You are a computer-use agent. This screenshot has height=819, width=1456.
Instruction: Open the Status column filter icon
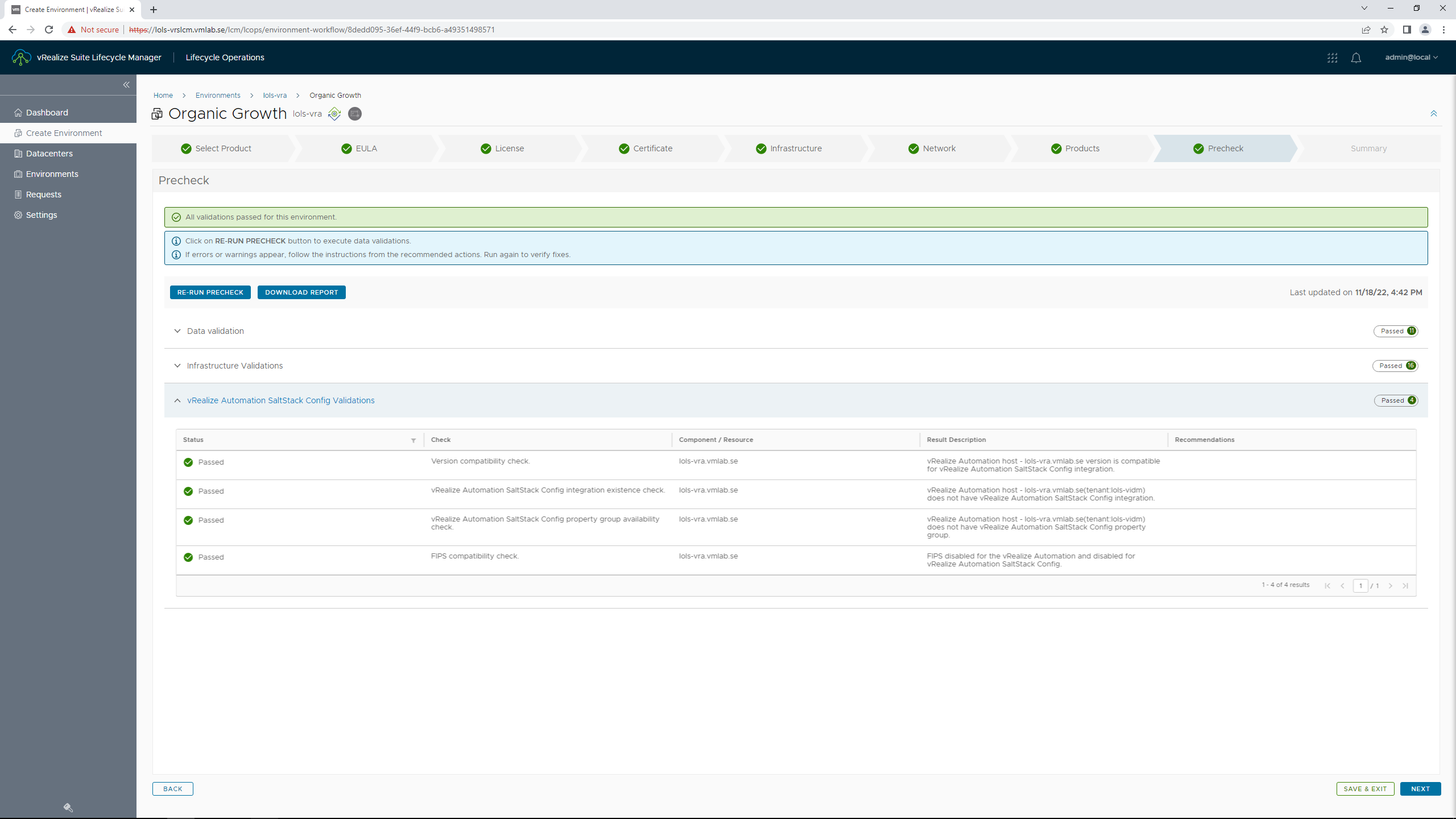[413, 440]
